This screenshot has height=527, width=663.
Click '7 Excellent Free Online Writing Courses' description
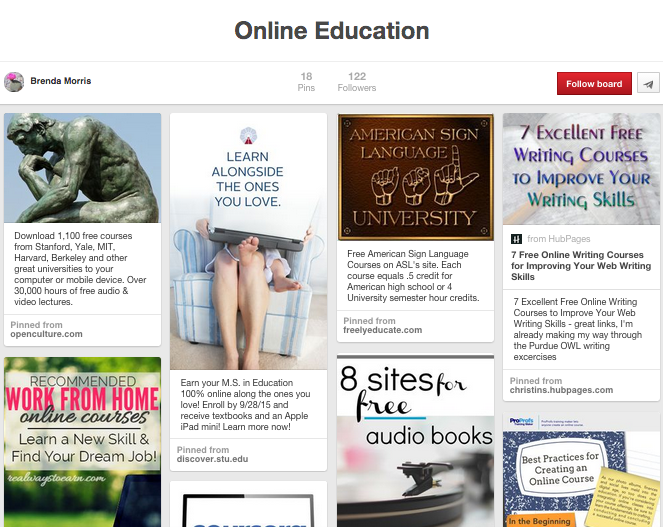coord(578,329)
